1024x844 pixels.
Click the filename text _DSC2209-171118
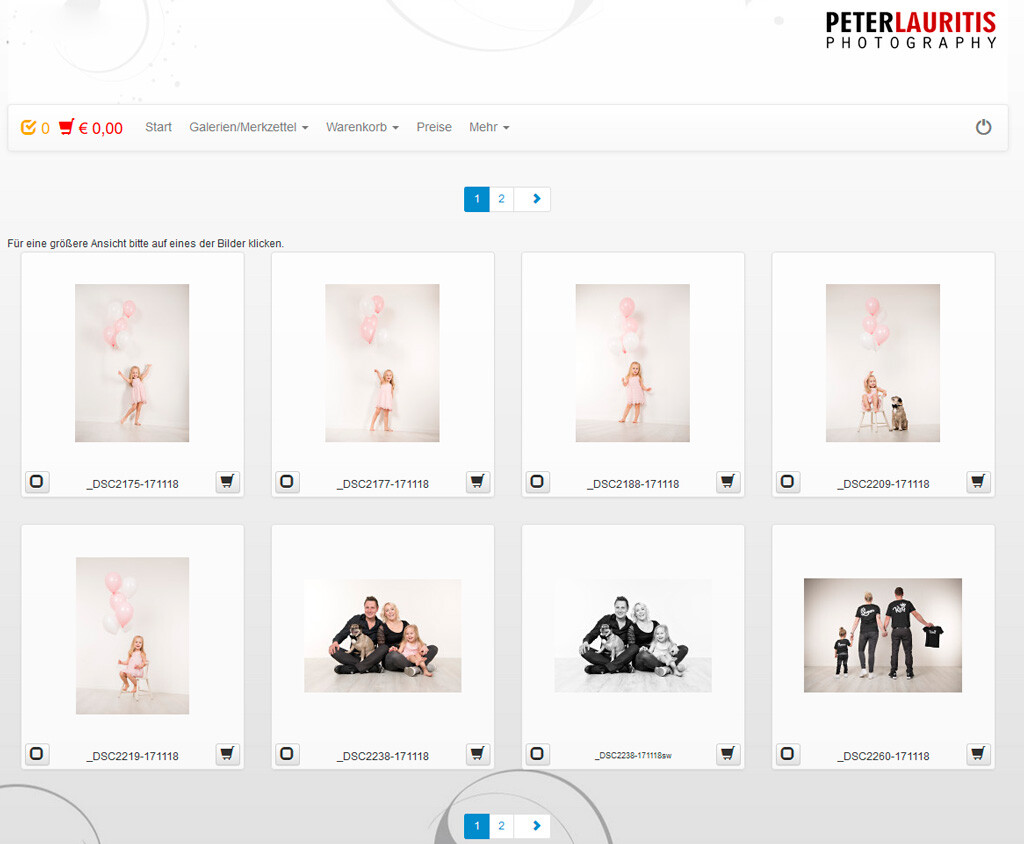883,484
